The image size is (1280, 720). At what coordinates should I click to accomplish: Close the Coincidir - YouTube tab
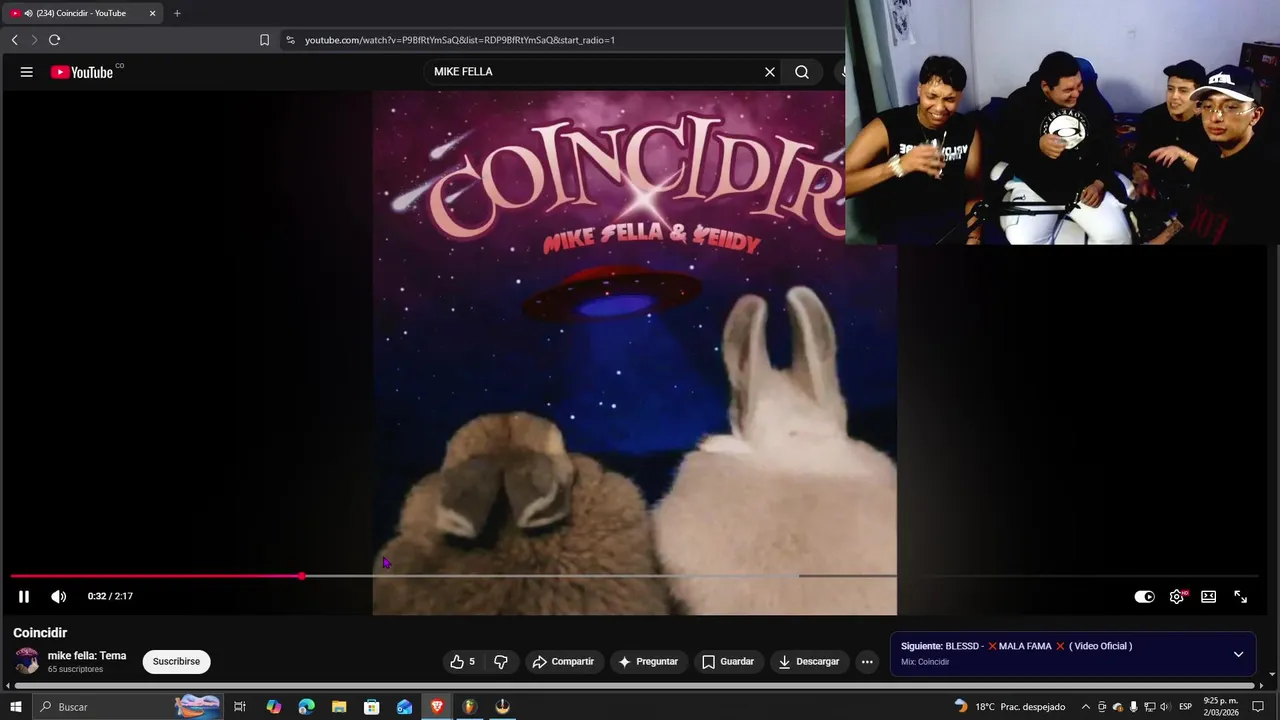(152, 13)
